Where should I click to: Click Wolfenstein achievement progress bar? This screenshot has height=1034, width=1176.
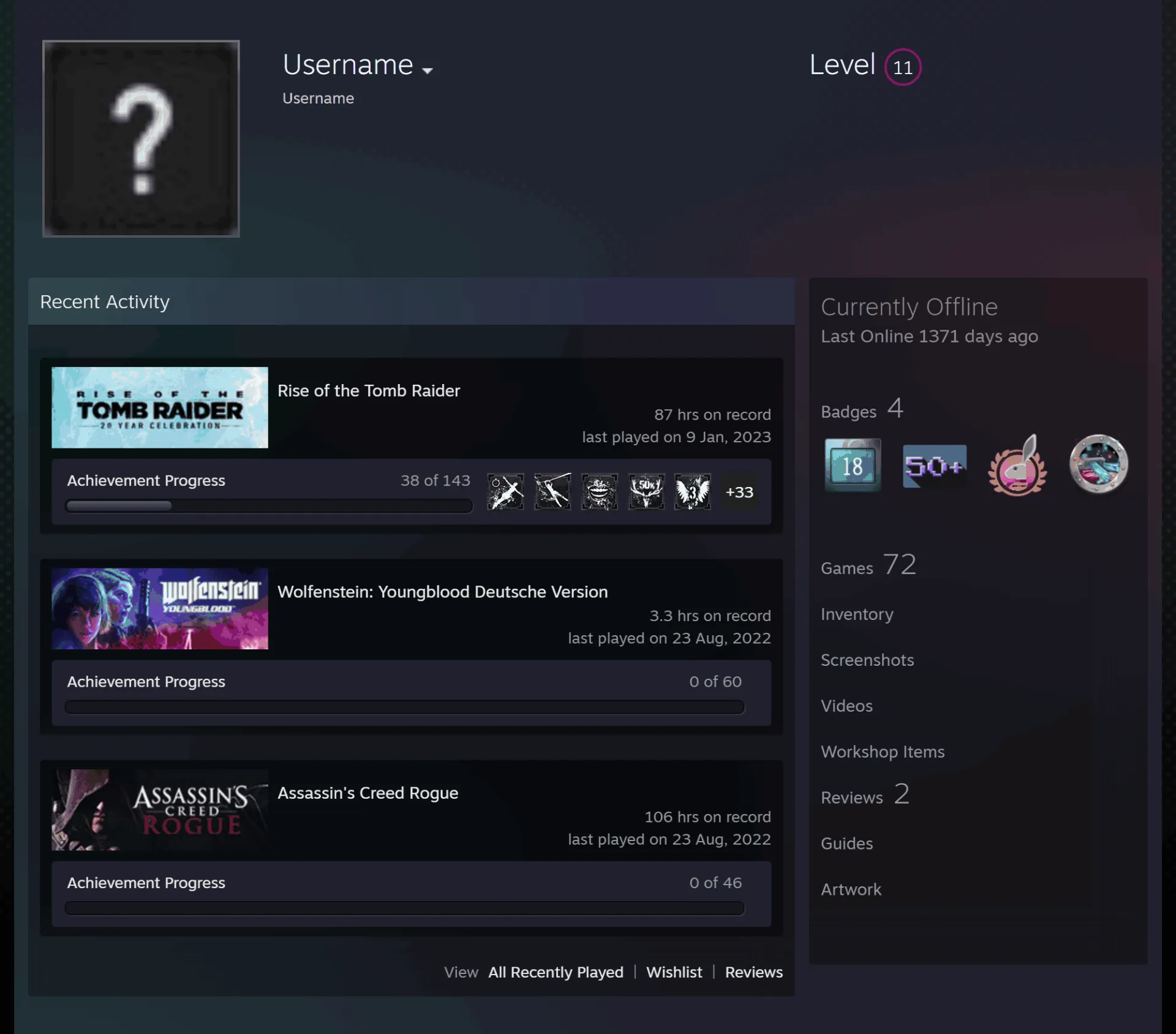[405, 707]
